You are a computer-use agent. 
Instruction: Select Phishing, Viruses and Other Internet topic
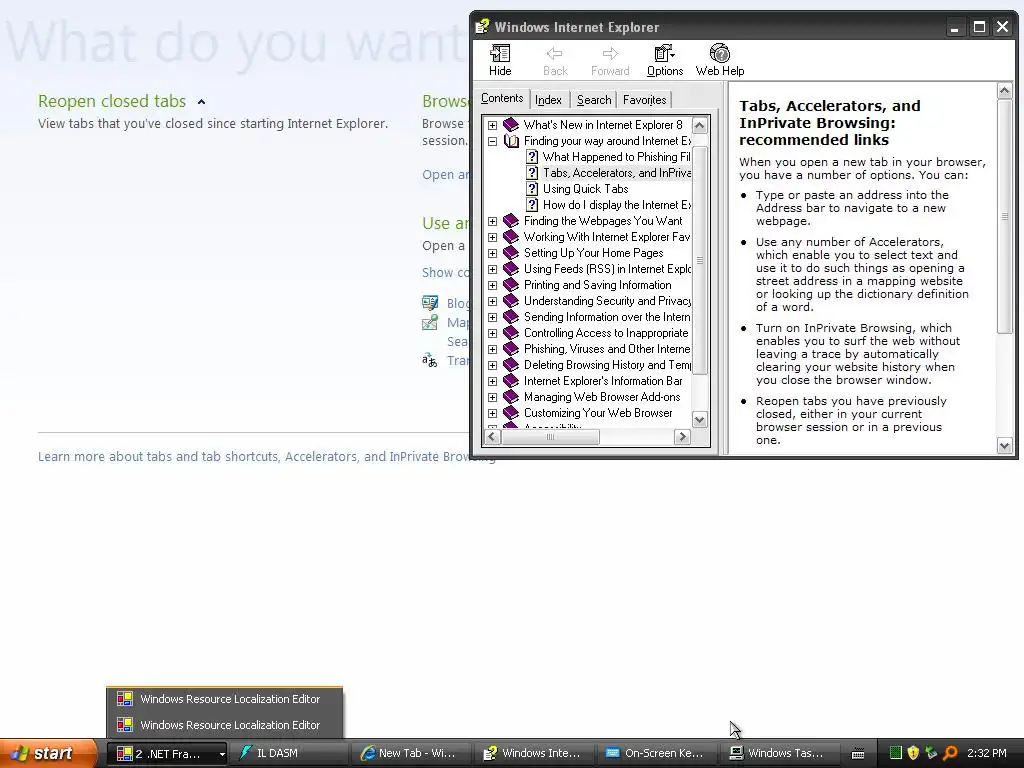607,349
